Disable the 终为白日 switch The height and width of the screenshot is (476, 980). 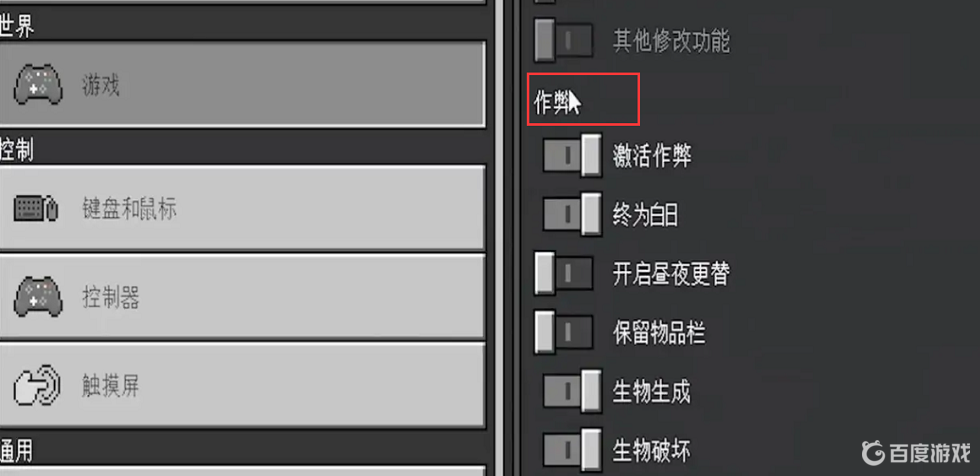coord(572,215)
